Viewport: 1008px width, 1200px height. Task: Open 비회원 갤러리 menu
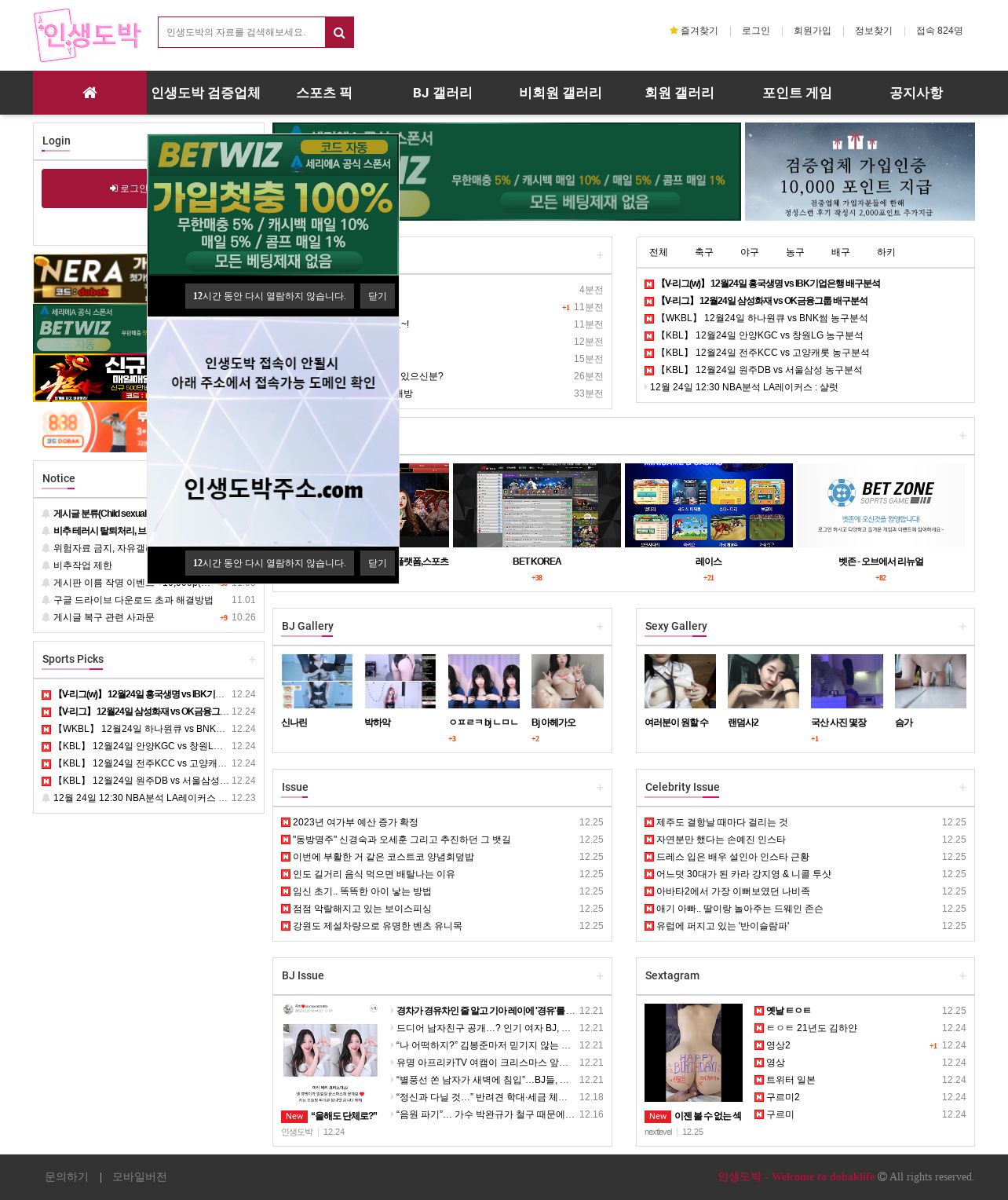click(x=561, y=93)
